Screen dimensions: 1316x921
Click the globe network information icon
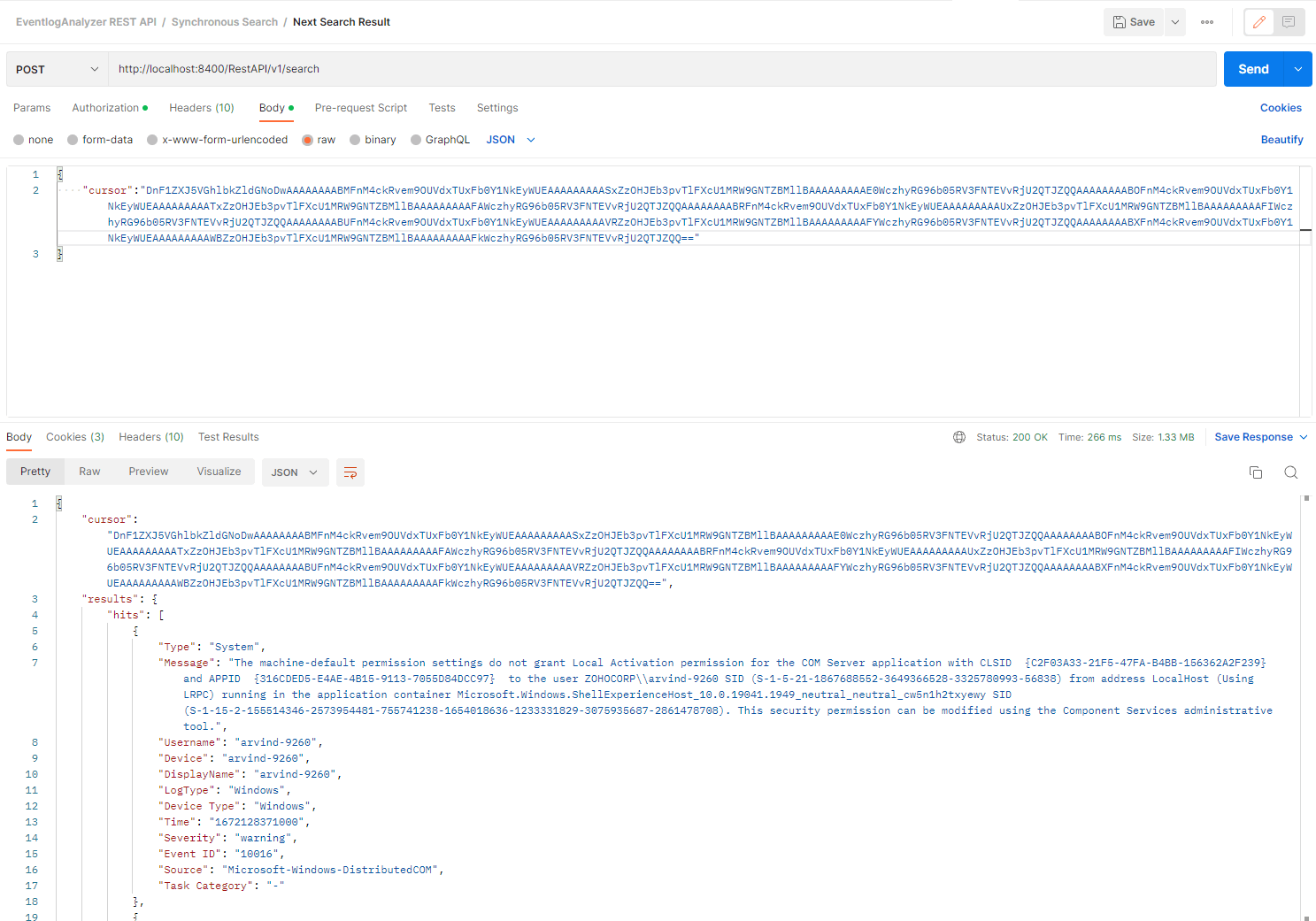(x=959, y=436)
